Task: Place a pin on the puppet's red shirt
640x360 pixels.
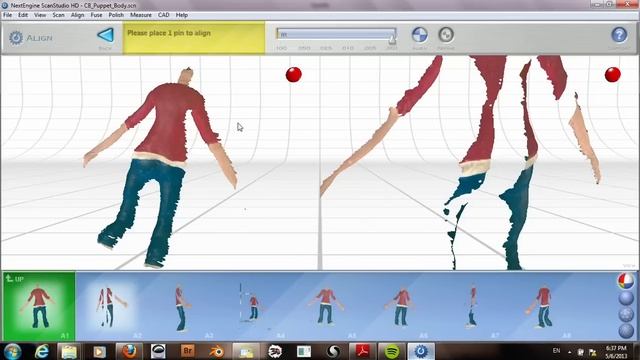Action: tap(169, 122)
